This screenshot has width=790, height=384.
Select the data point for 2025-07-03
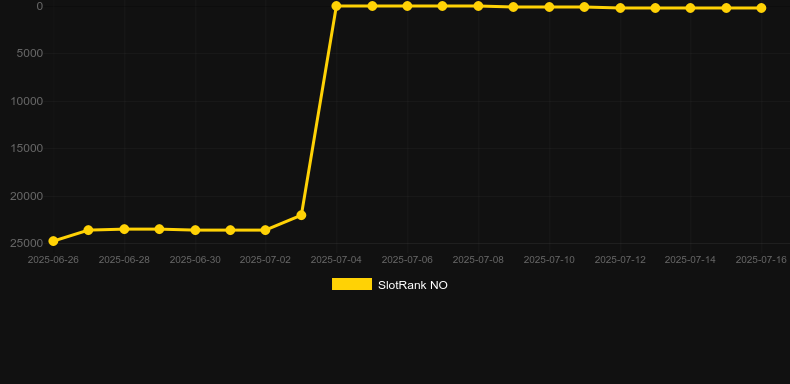tap(301, 215)
